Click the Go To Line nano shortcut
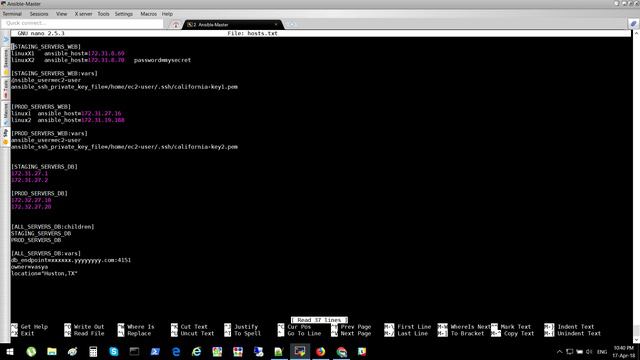The image size is (640, 360). [x=300, y=333]
